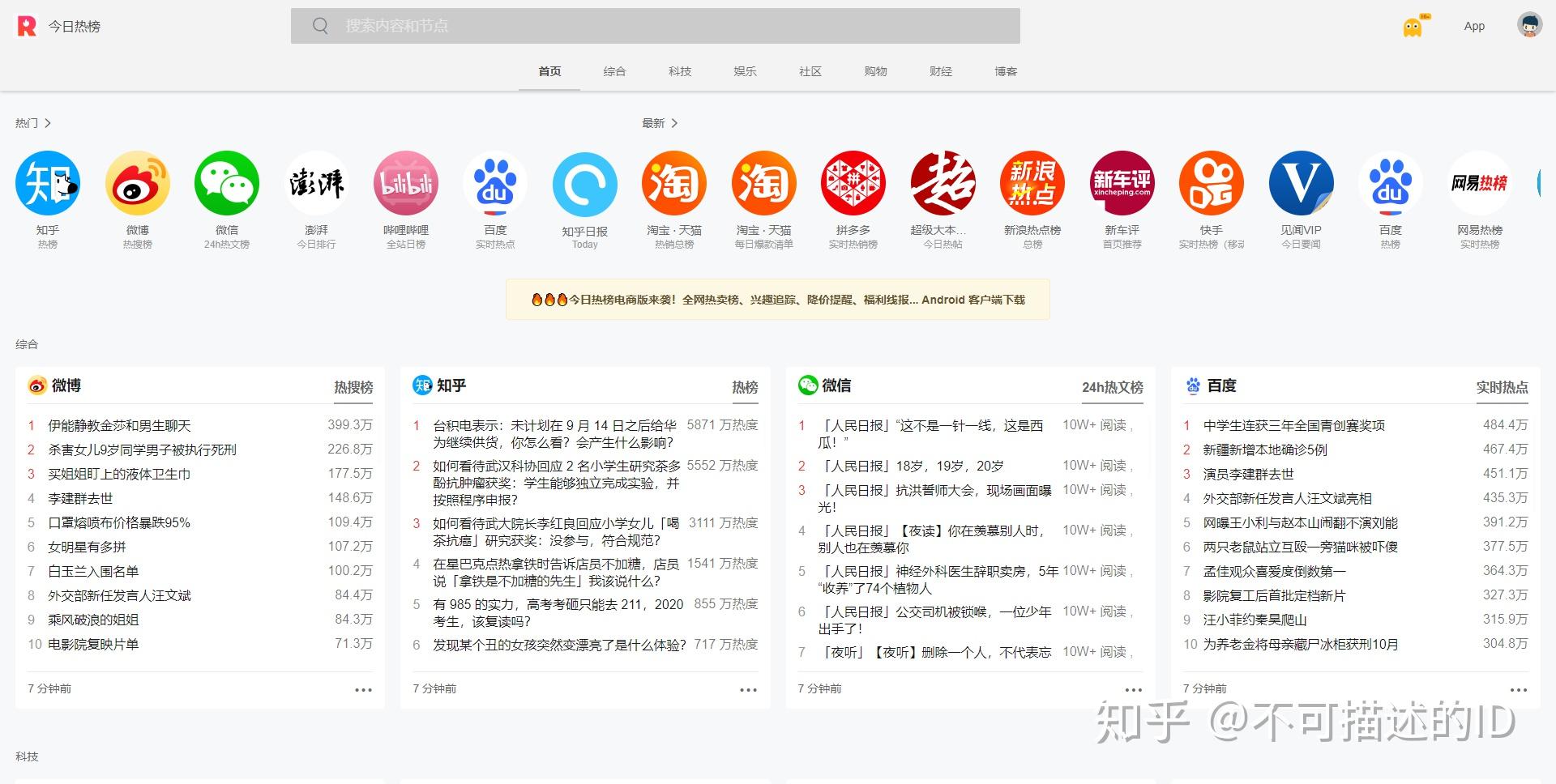Open the 拼多多 实时热销榜 icon
Image resolution: width=1556 pixels, height=784 pixels.
tap(853, 183)
